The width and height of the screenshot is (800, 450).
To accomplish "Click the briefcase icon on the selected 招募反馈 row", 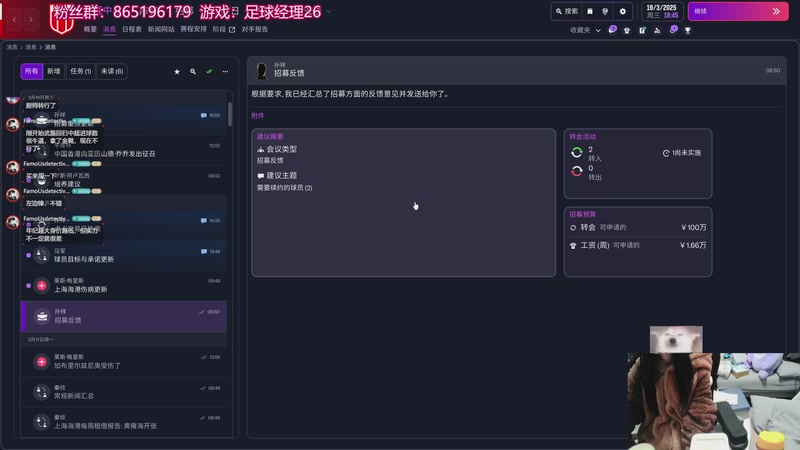I will tap(42, 316).
